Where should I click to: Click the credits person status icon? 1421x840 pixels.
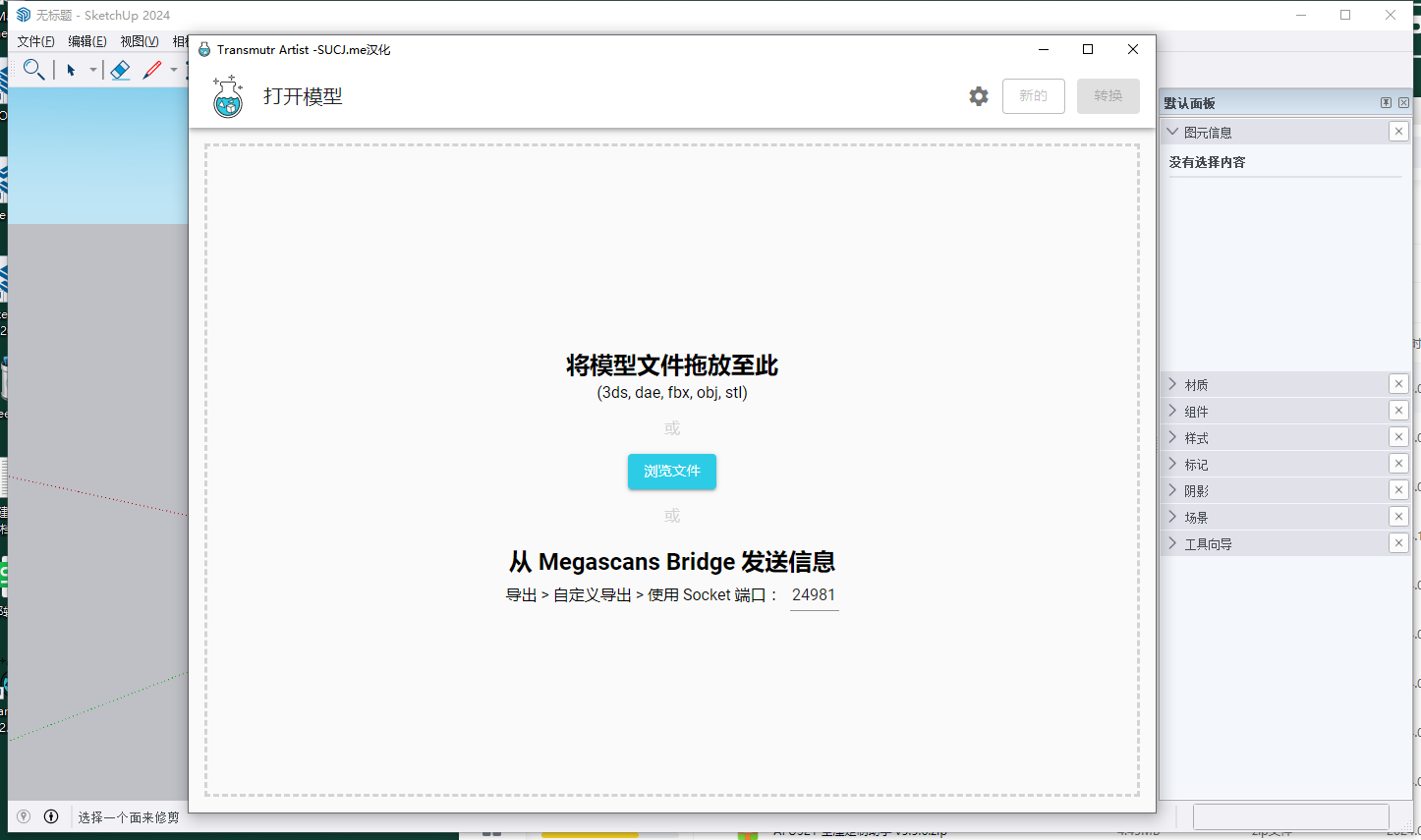click(51, 816)
